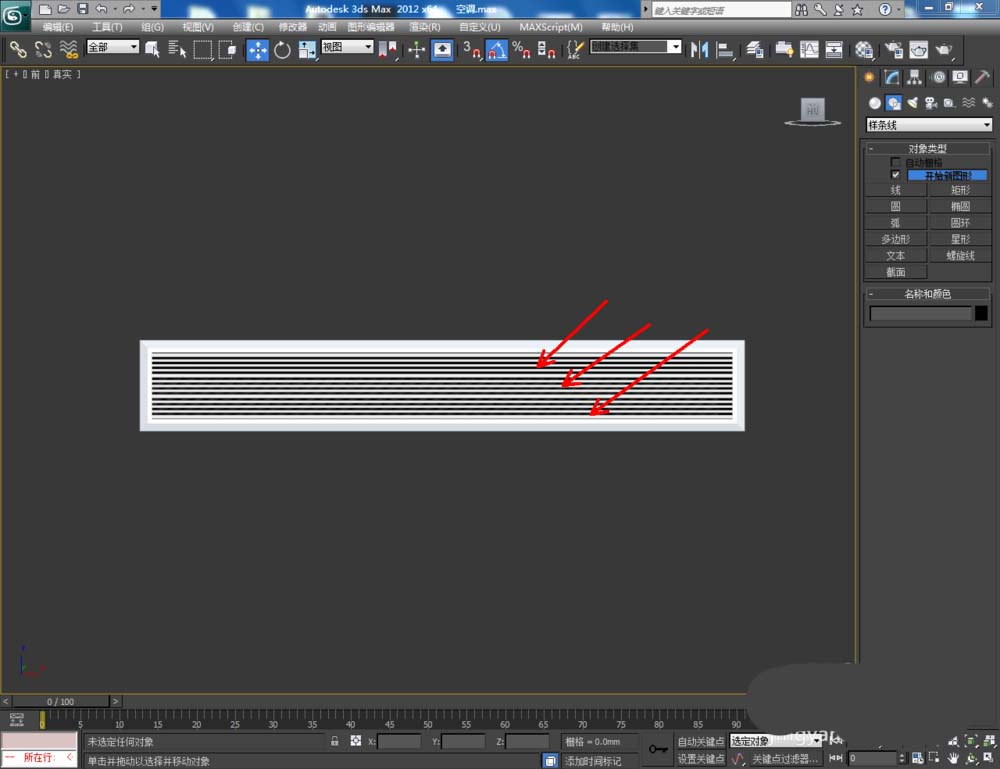1000x769 pixels.
Task: Uncheck the 开始新图形 checkbox
Action: tap(895, 175)
